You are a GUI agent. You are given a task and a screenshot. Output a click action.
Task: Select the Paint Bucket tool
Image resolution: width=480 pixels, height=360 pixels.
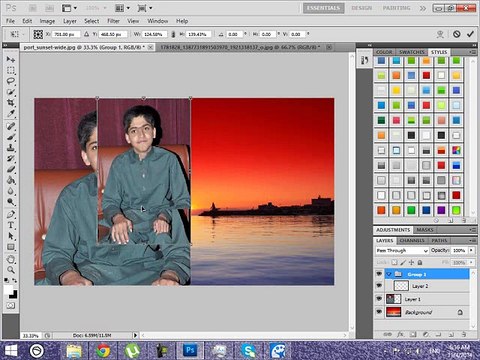coord(11,180)
